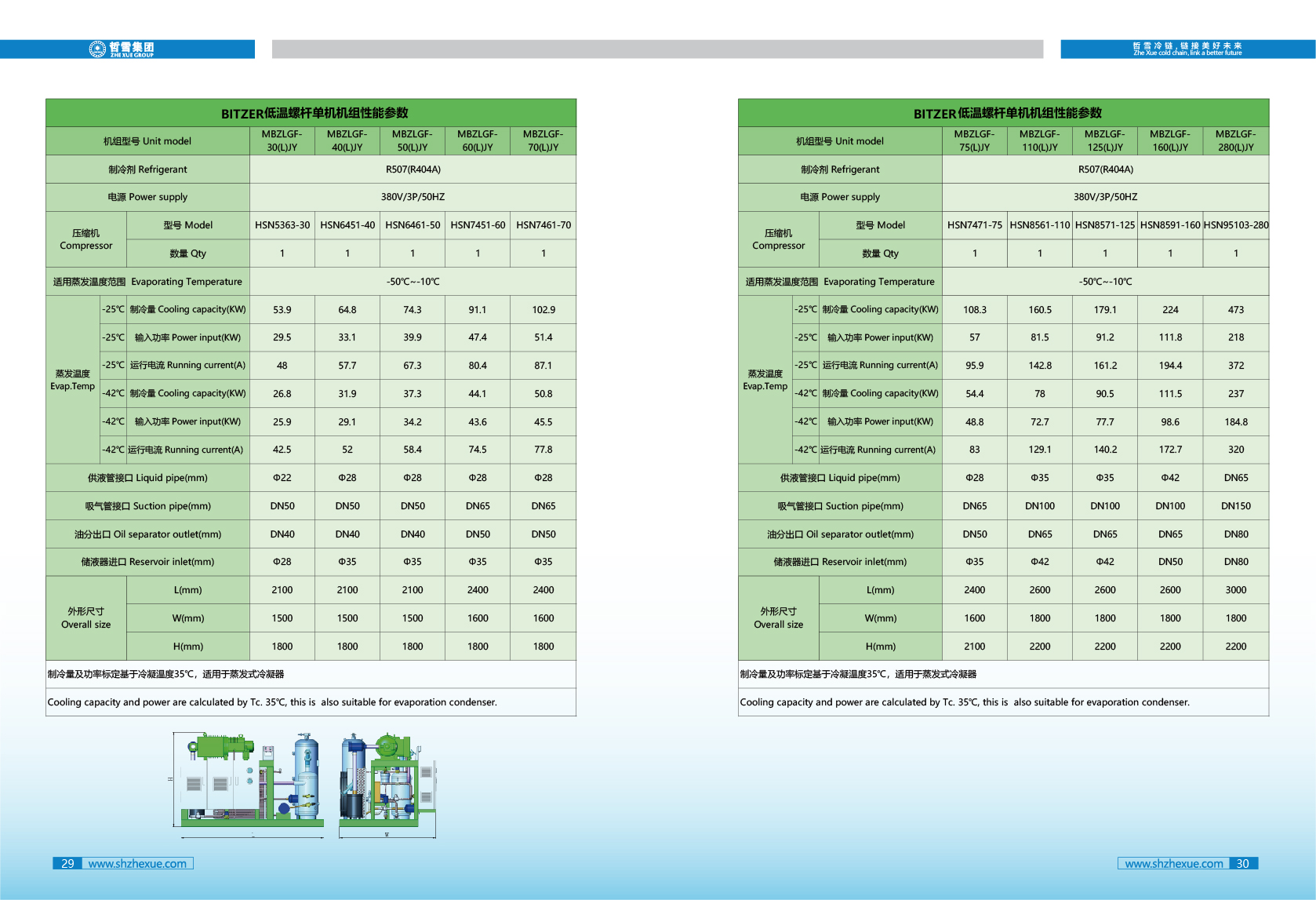Click compressor model HSN7471-75

tap(975, 225)
